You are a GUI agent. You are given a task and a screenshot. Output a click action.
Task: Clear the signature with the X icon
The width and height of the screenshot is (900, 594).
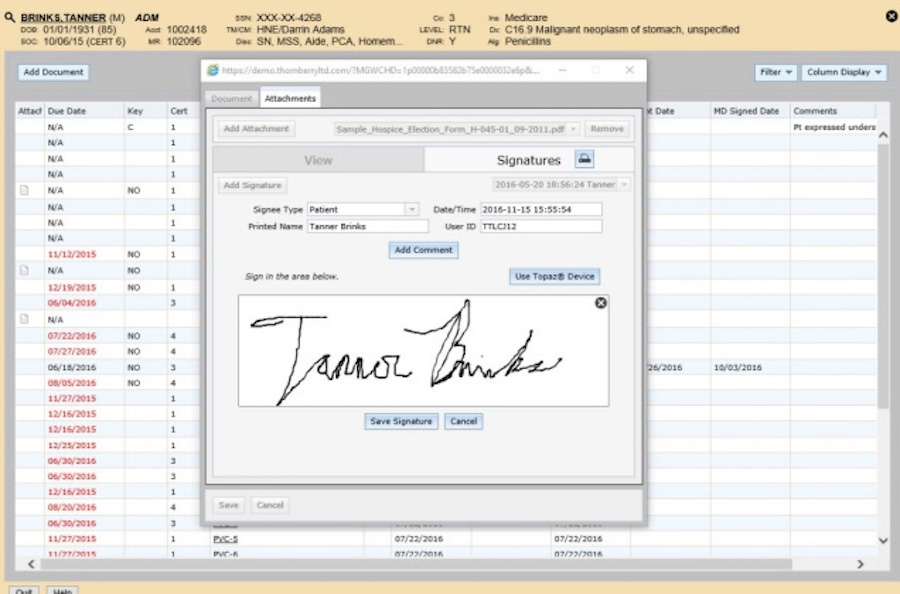(x=600, y=302)
